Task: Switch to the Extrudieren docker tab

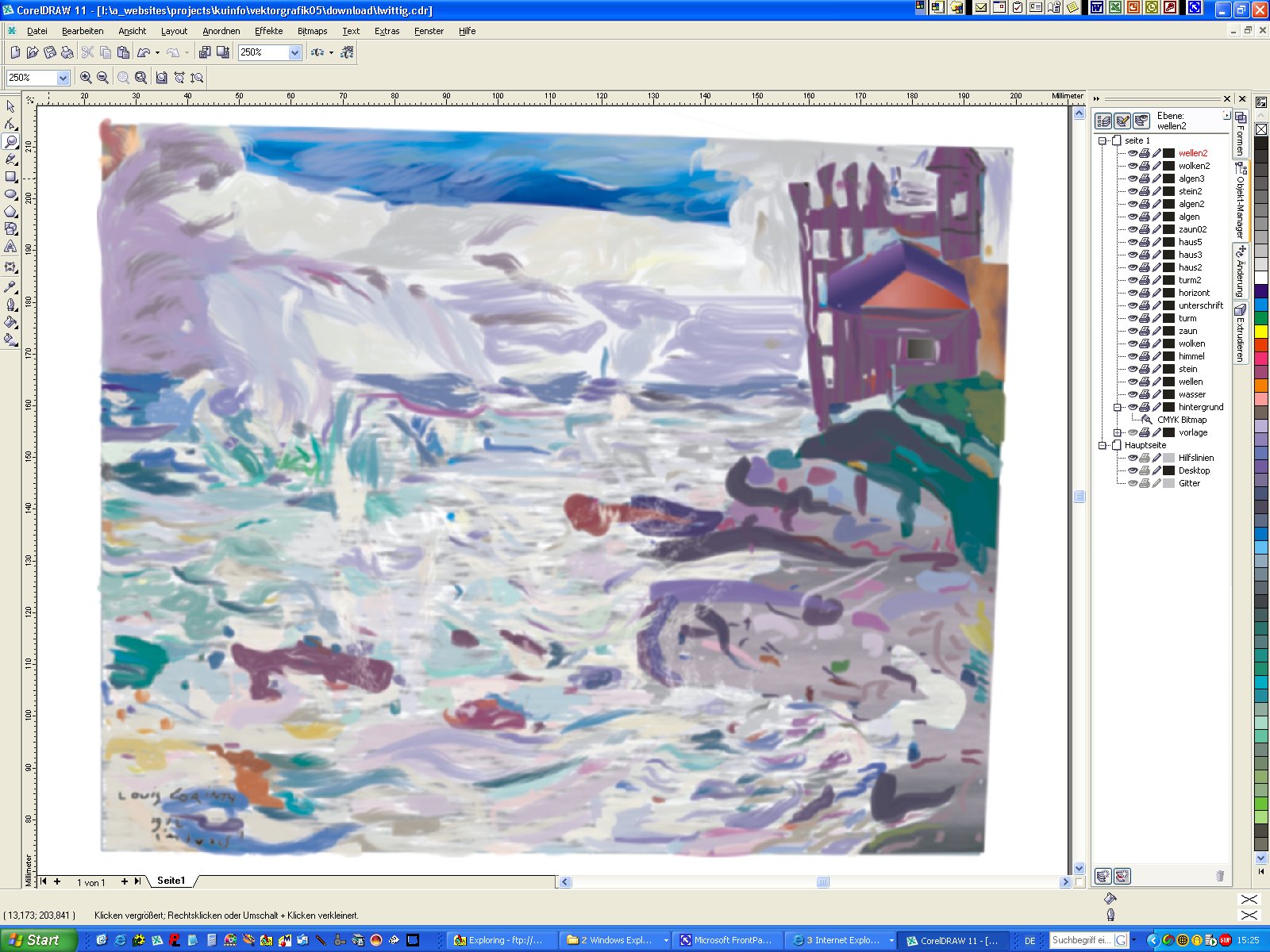Action: [1241, 333]
